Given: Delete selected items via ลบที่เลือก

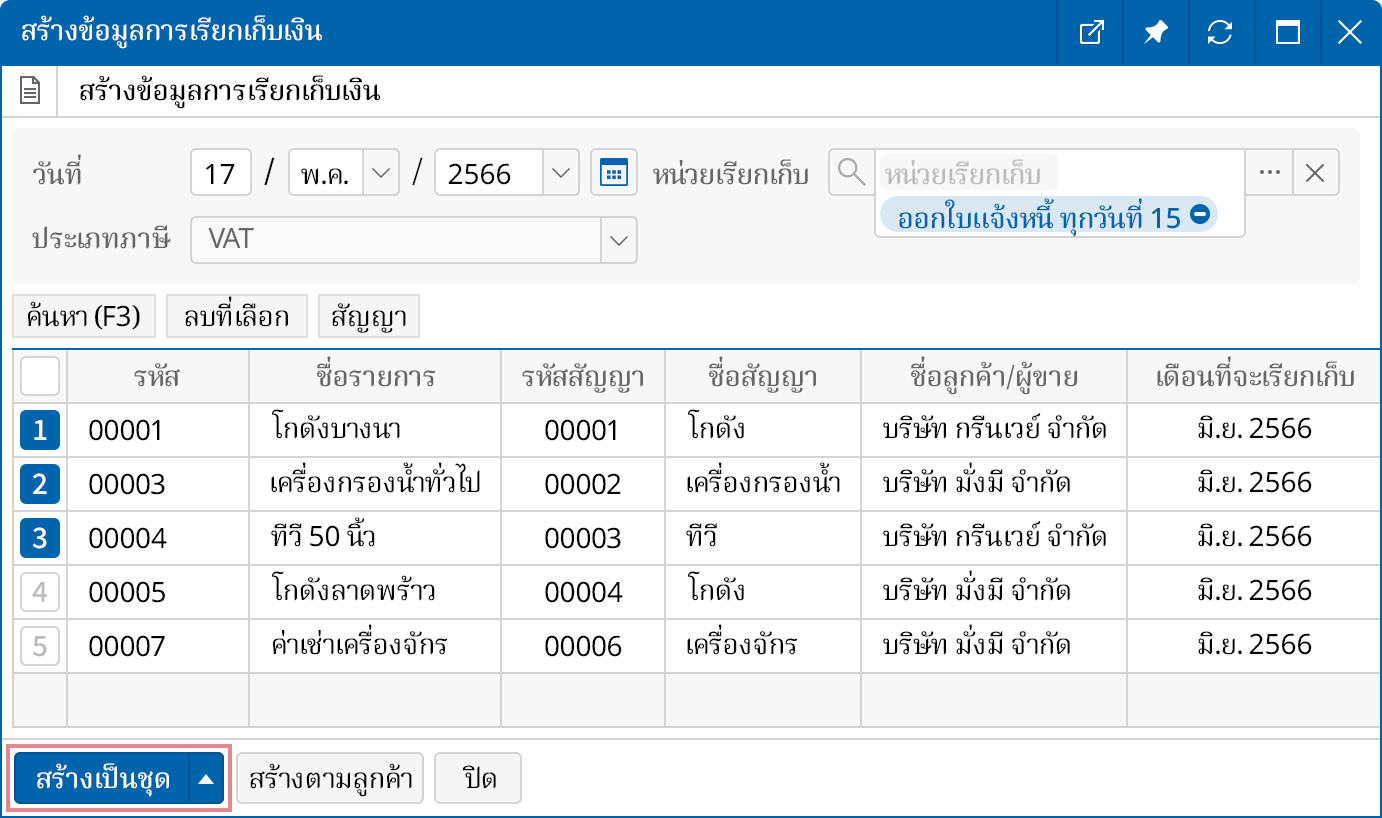Looking at the screenshot, I should tap(236, 315).
